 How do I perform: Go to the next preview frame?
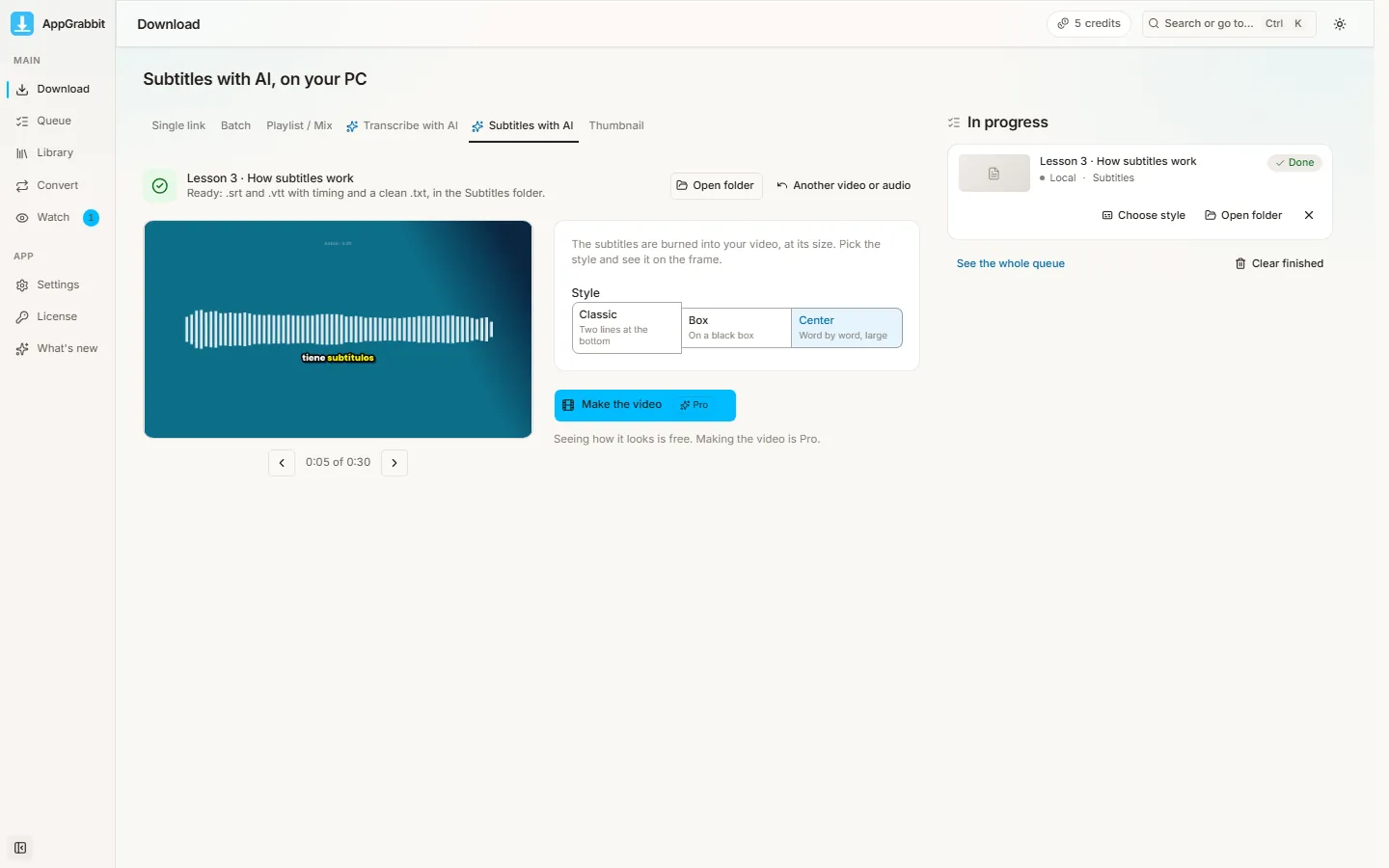click(395, 463)
